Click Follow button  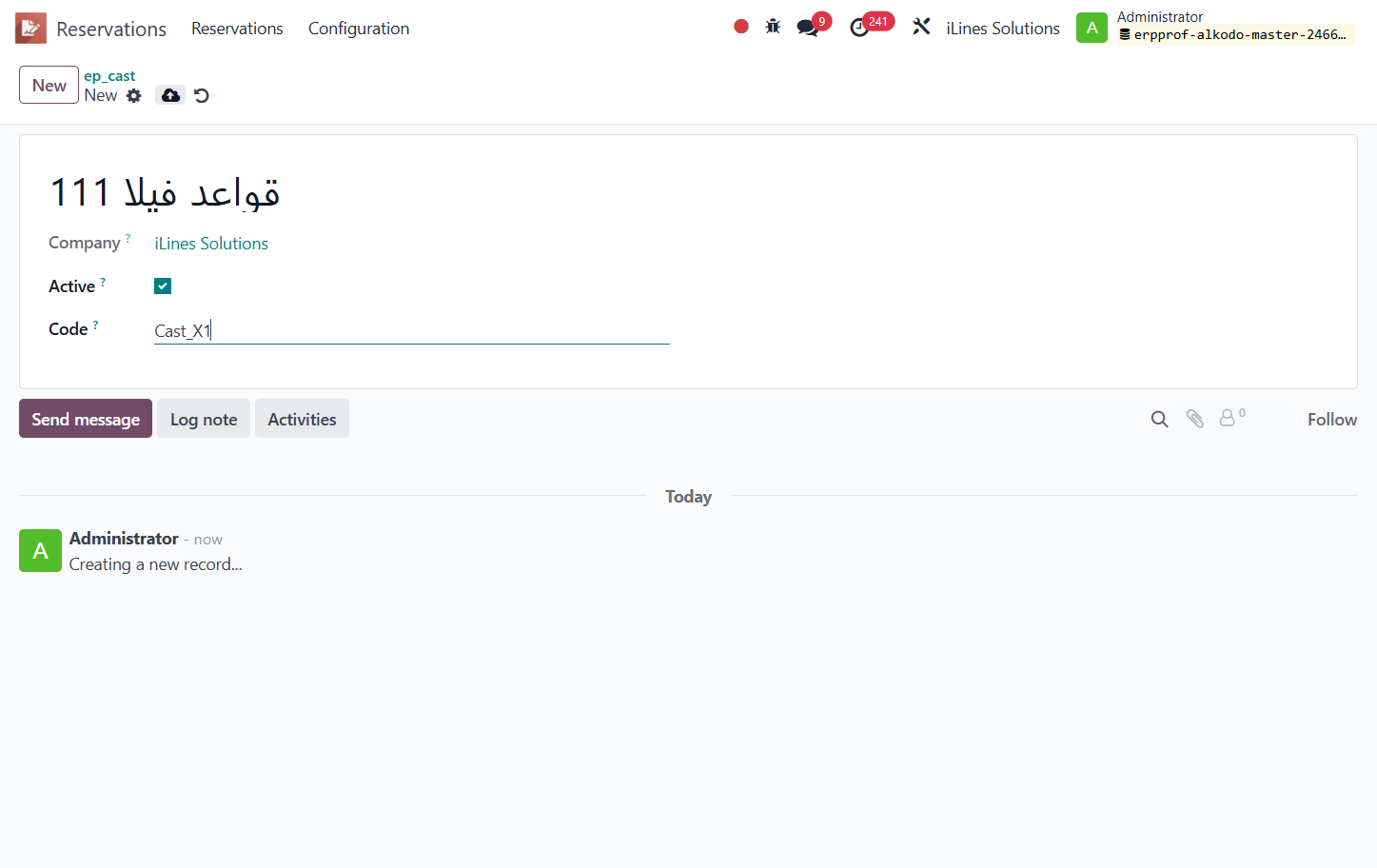coord(1332,419)
